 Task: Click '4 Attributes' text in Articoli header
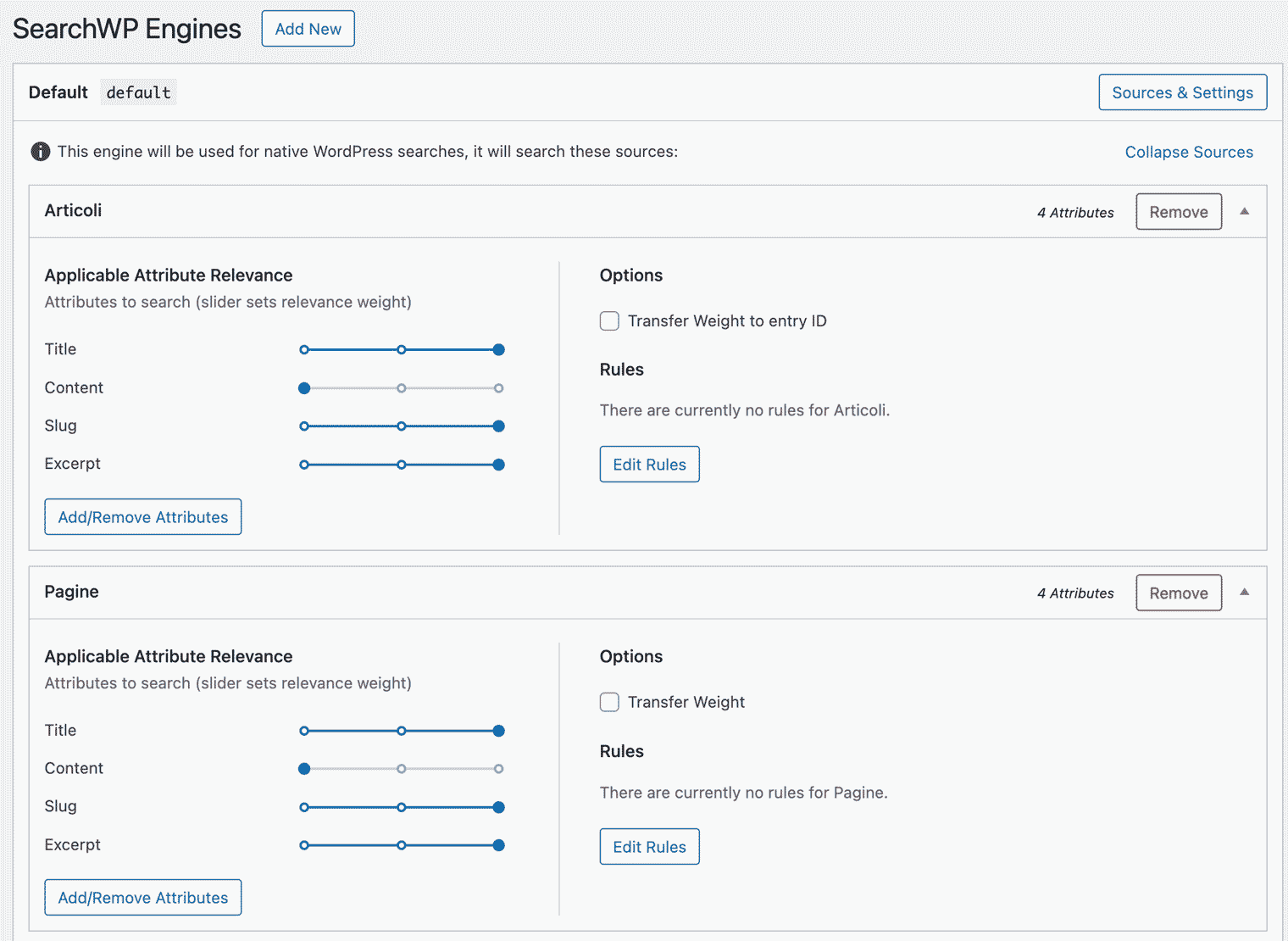point(1075,213)
